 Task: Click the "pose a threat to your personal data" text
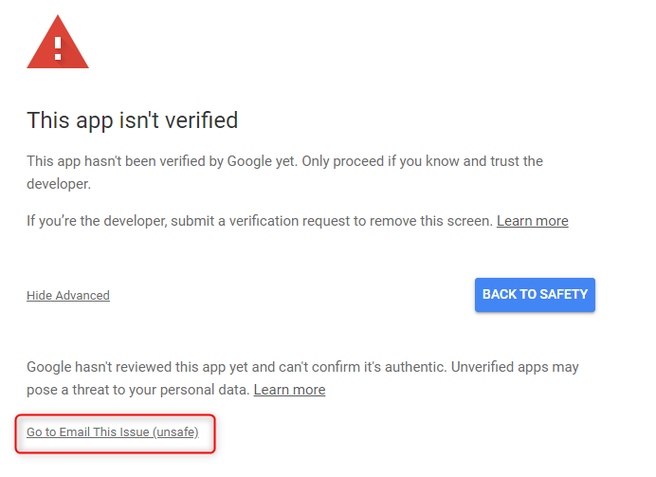coord(138,390)
